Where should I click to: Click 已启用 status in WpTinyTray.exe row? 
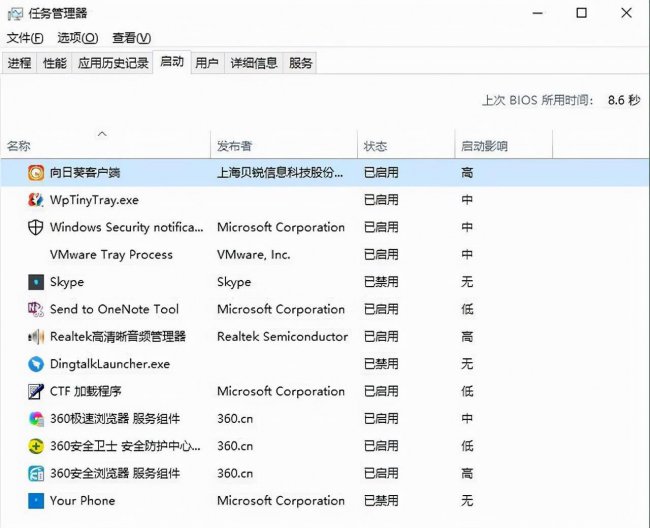(x=381, y=200)
